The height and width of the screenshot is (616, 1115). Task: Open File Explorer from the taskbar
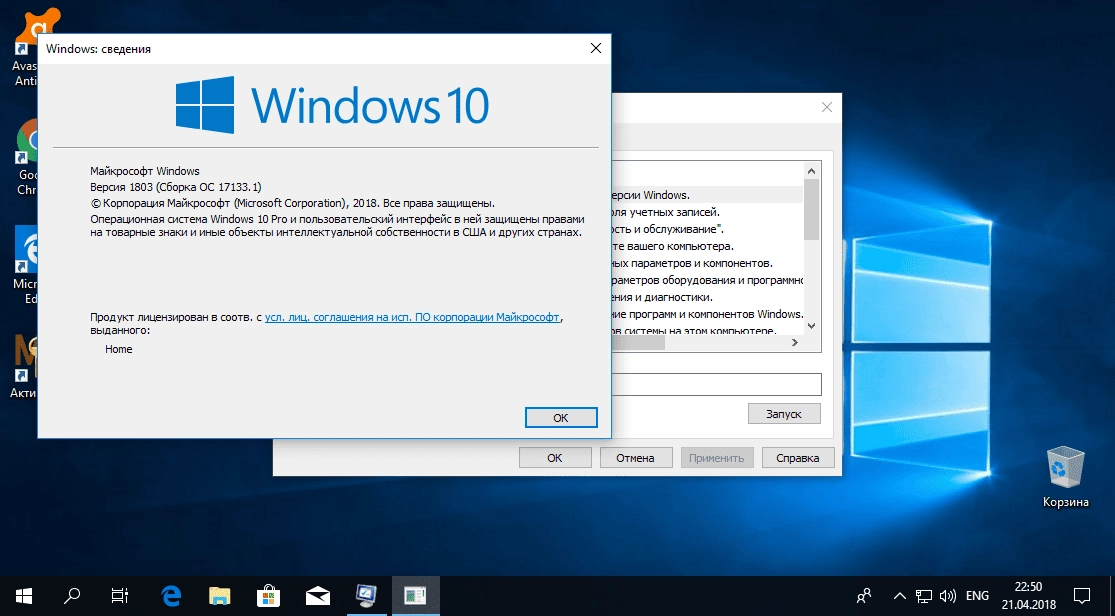tap(220, 596)
